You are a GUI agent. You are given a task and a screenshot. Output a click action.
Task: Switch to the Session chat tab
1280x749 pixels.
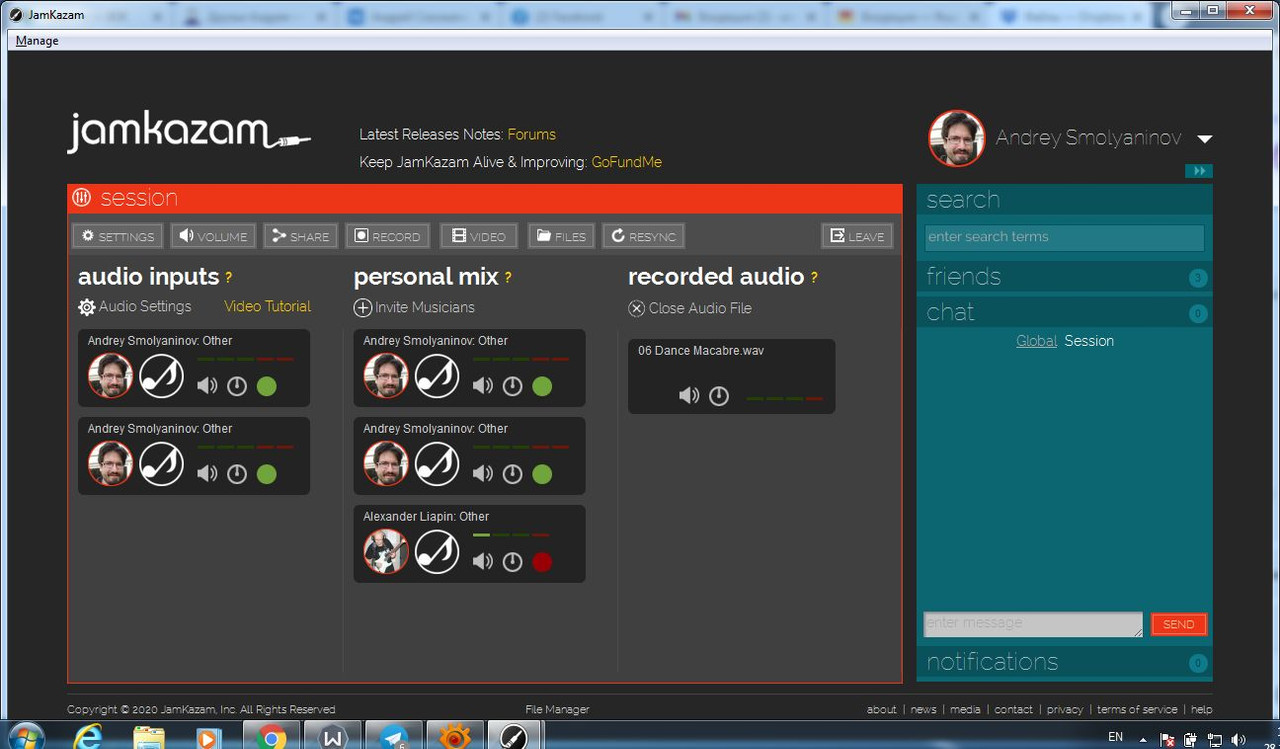(1089, 341)
